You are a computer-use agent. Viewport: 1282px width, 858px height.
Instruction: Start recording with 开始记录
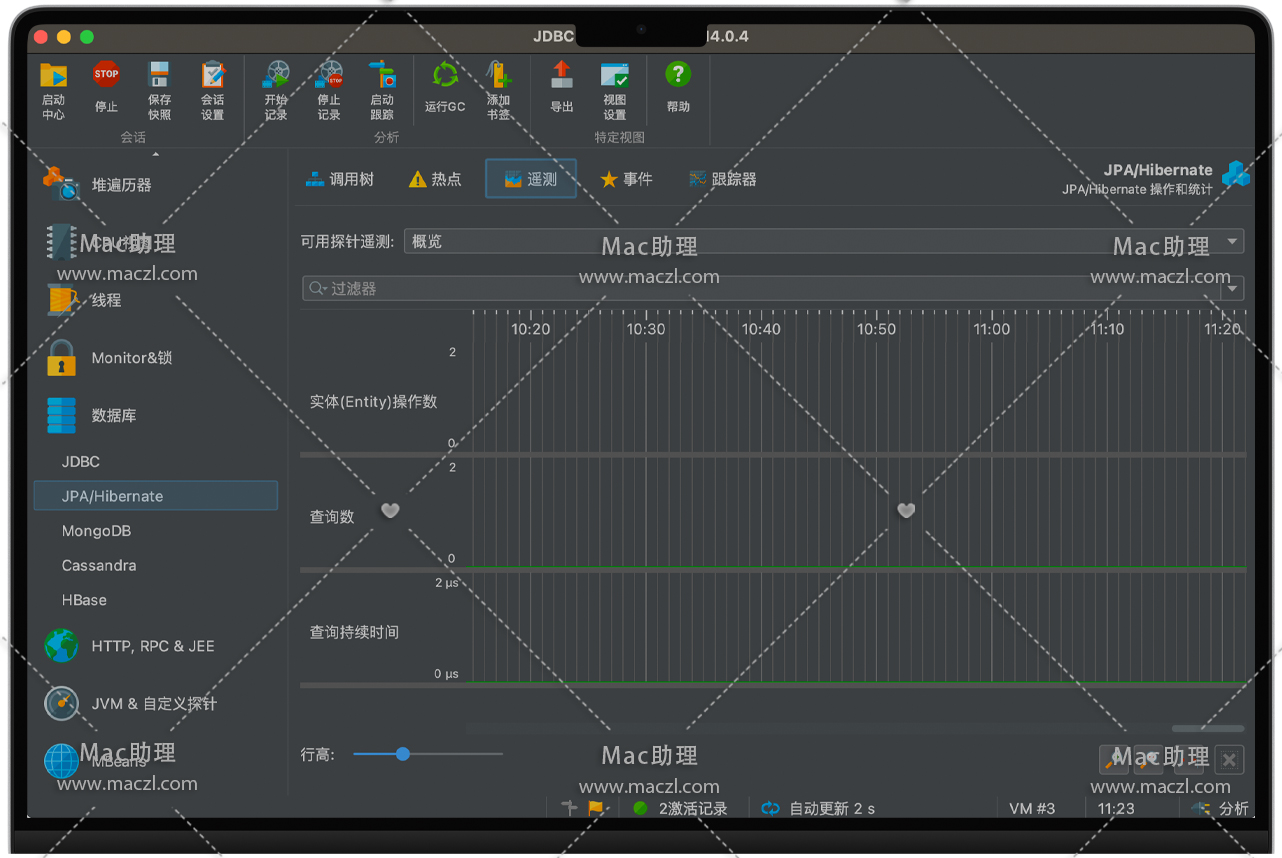[276, 88]
